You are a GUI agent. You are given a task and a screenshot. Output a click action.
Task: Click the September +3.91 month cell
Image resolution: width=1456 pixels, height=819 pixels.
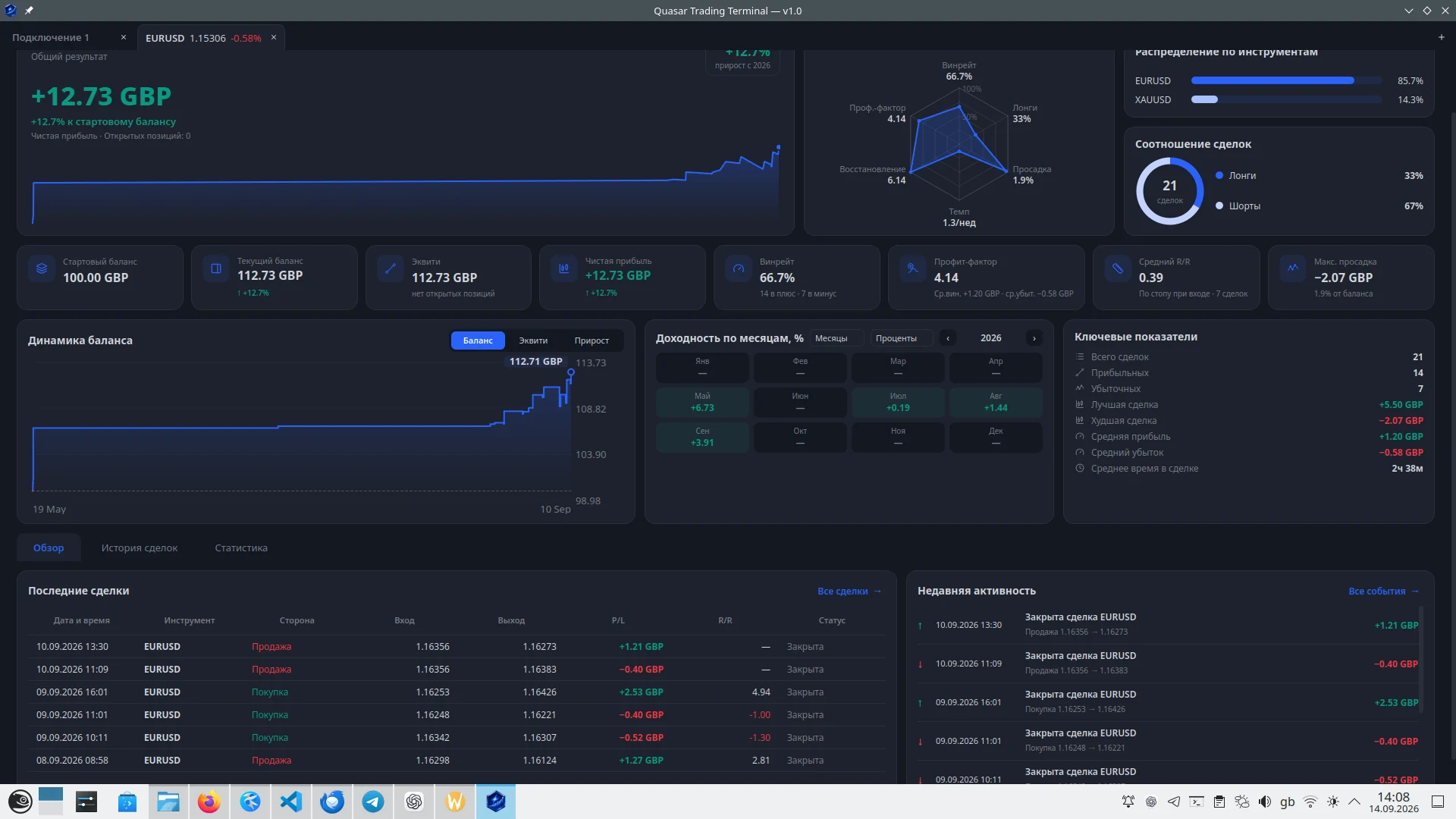point(702,437)
